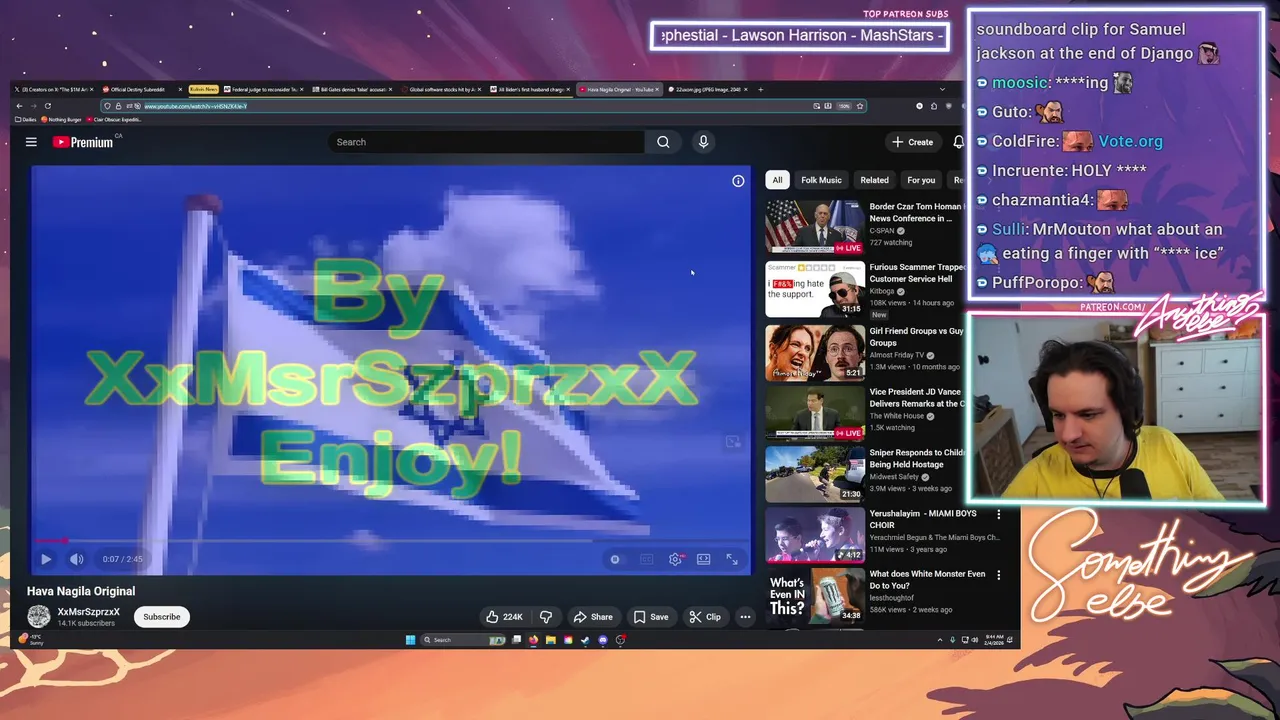The width and height of the screenshot is (1280, 720).
Task: Open the weather widget on the taskbar
Action: [33, 640]
